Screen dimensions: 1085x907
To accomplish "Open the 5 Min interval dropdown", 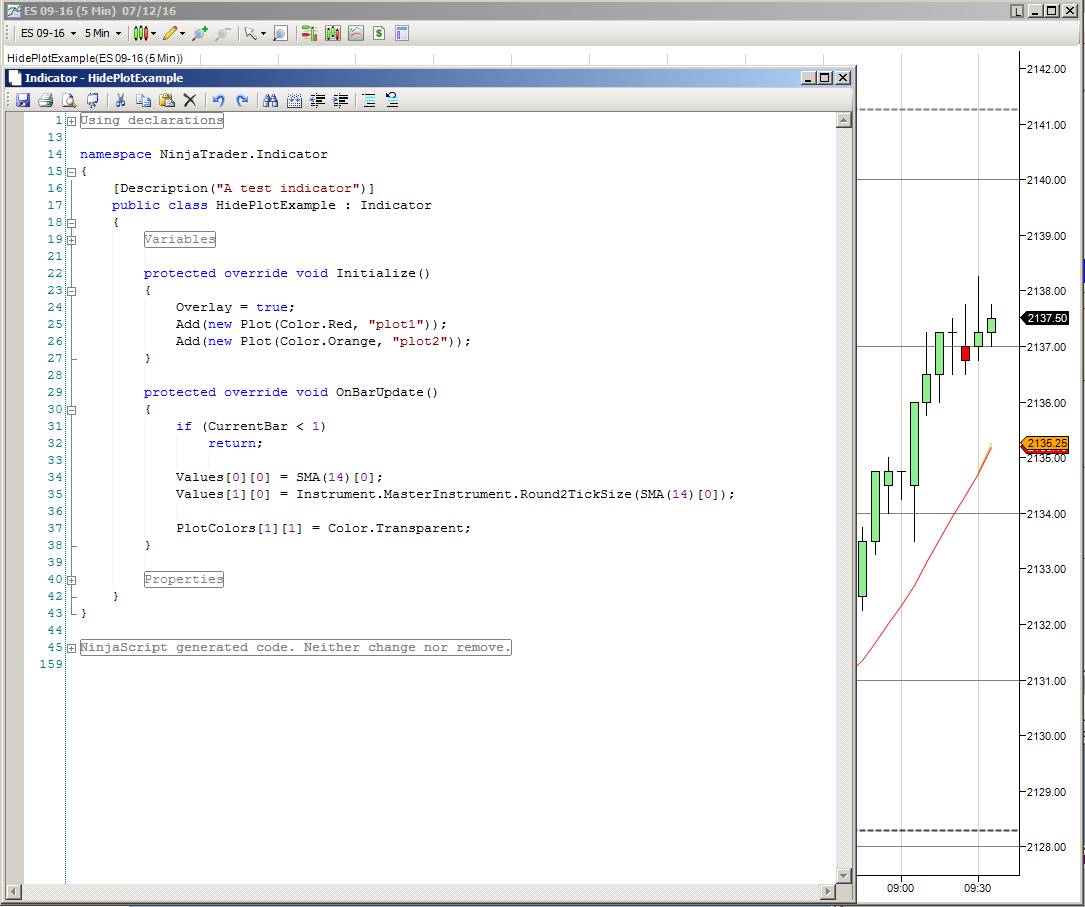I will 102,33.
